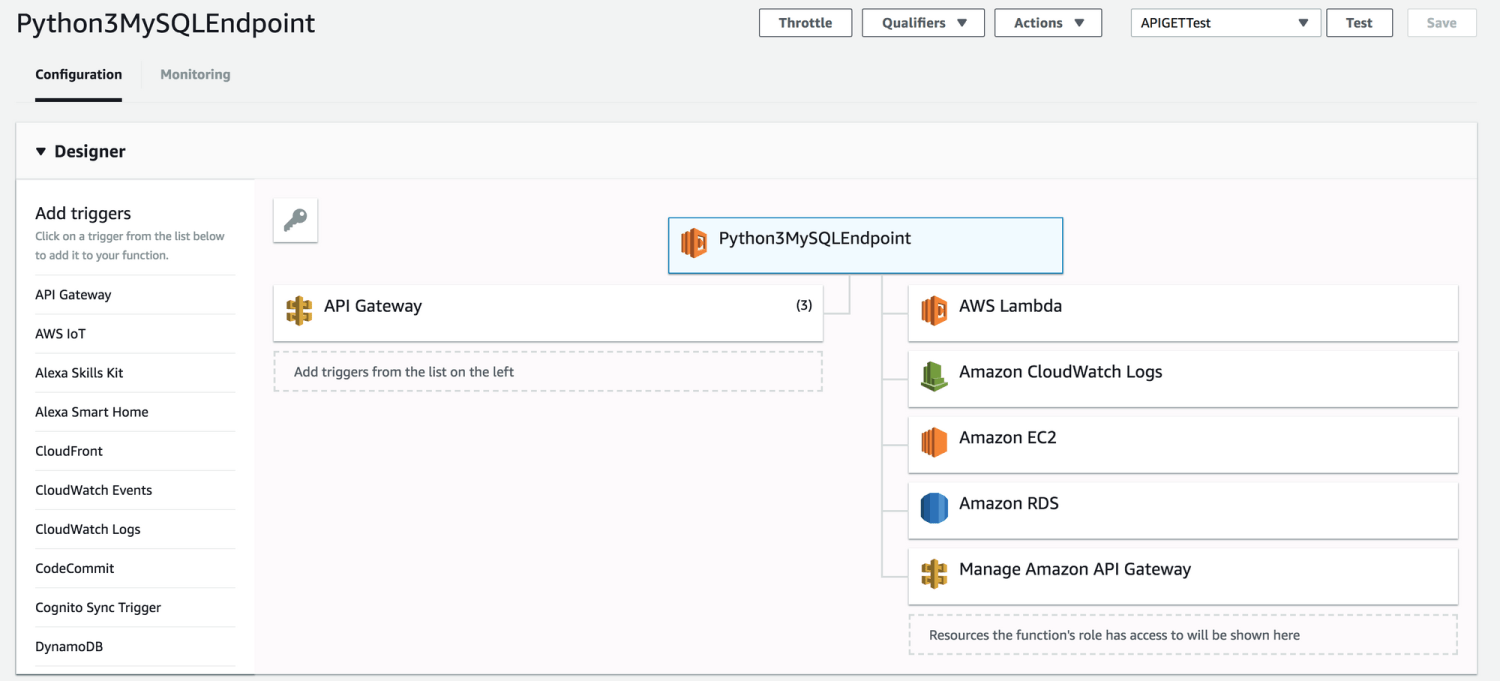Open the APIGETTest test event dropdown

(1226, 23)
